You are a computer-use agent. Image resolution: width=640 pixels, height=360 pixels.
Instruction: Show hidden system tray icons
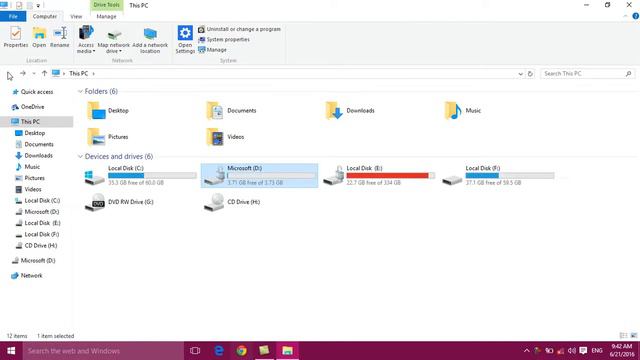tap(527, 351)
